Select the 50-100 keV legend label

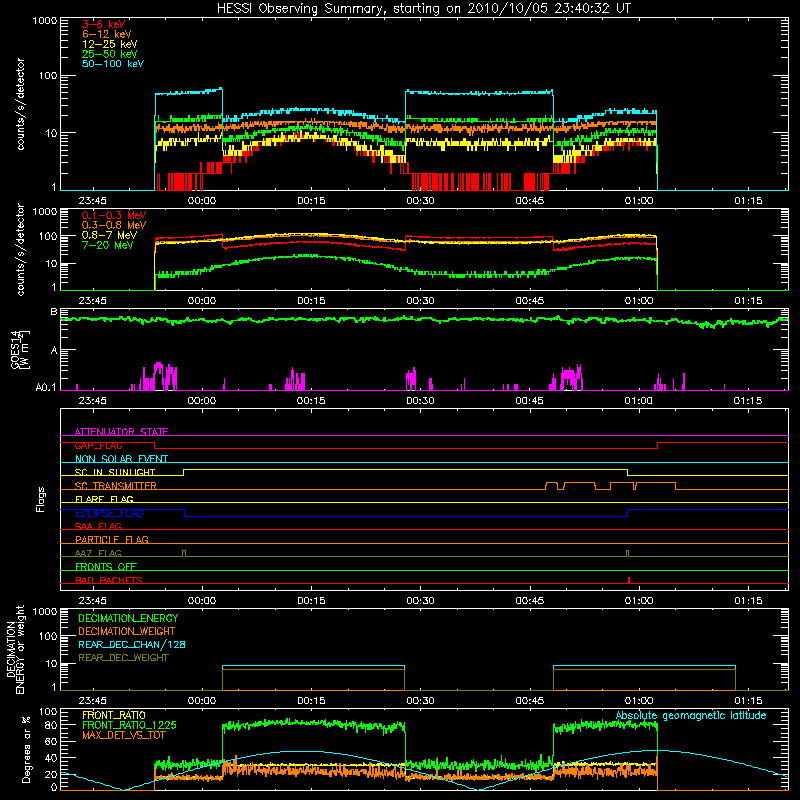coord(113,64)
